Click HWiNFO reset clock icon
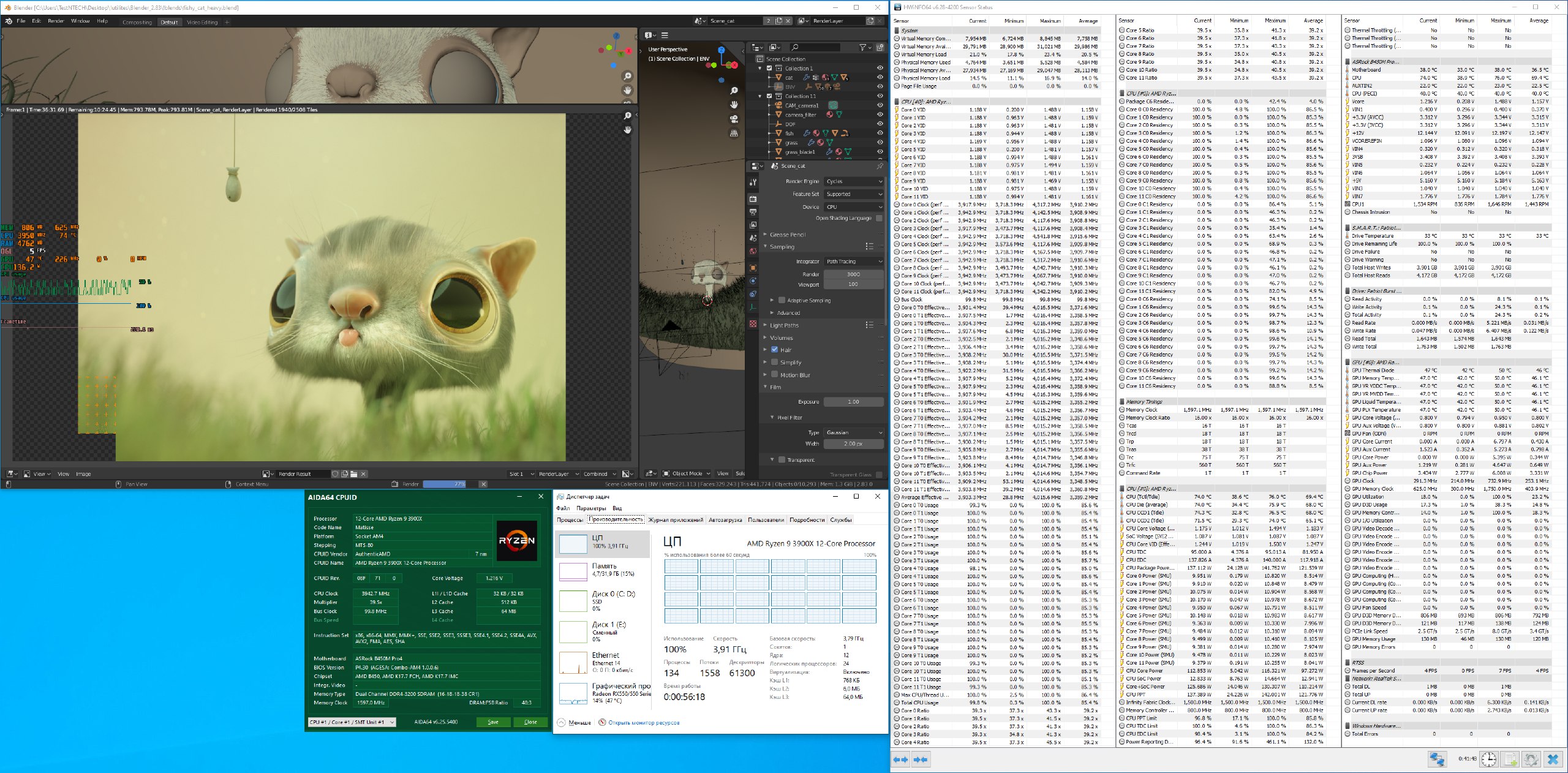The width and height of the screenshot is (1568, 773). coord(1489,760)
